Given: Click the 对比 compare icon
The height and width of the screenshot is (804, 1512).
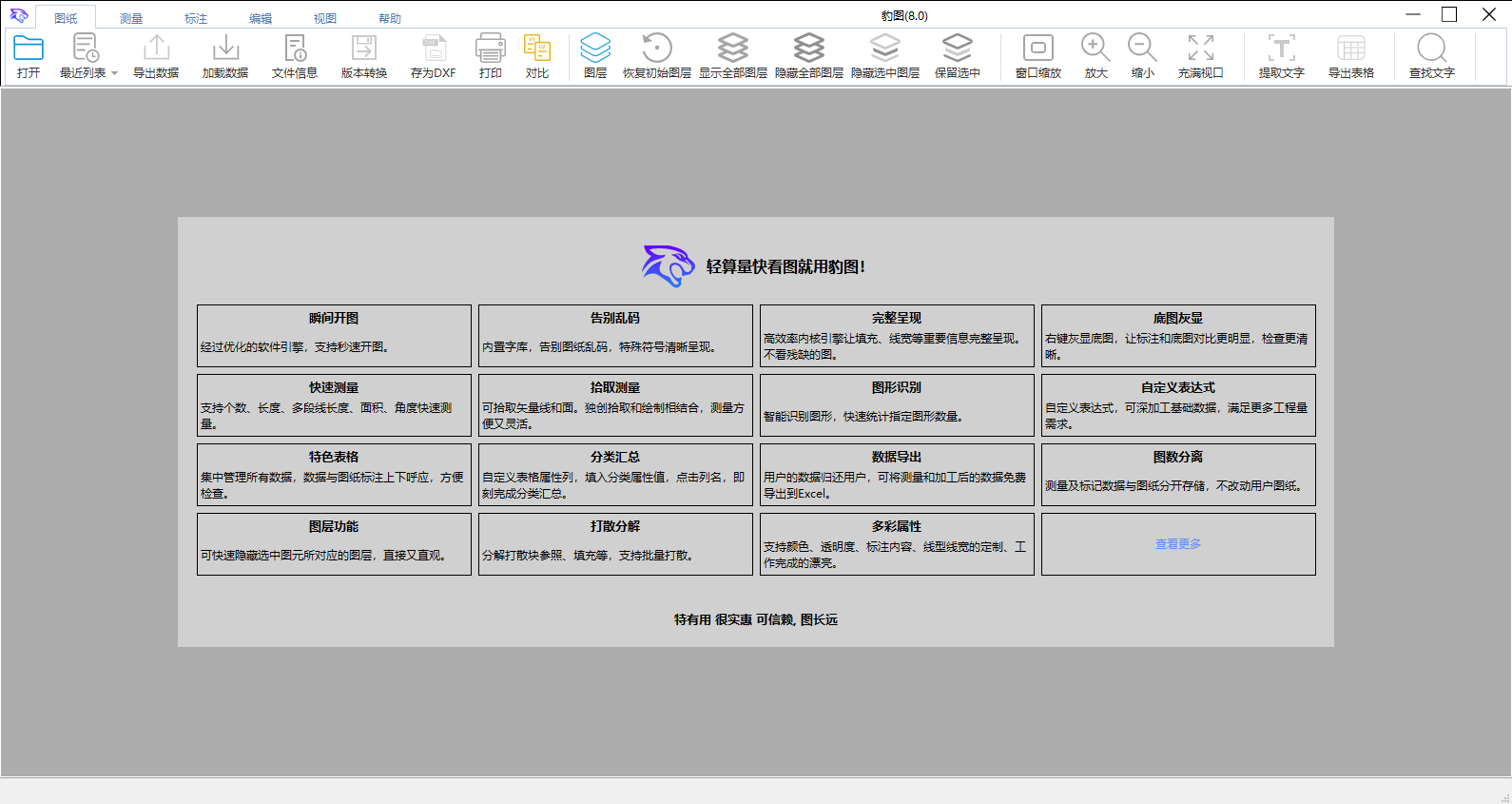Looking at the screenshot, I should coord(537,48).
